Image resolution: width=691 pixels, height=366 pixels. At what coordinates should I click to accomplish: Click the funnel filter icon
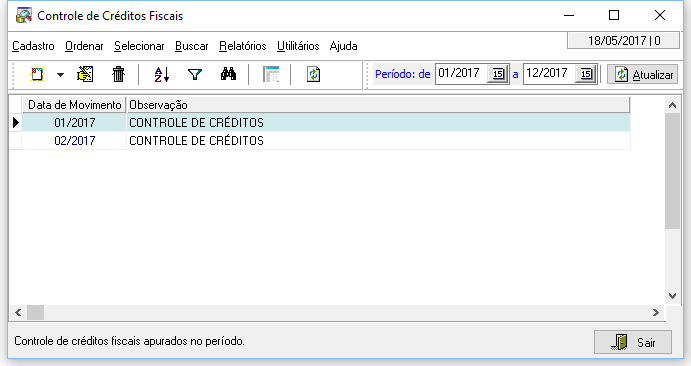195,74
